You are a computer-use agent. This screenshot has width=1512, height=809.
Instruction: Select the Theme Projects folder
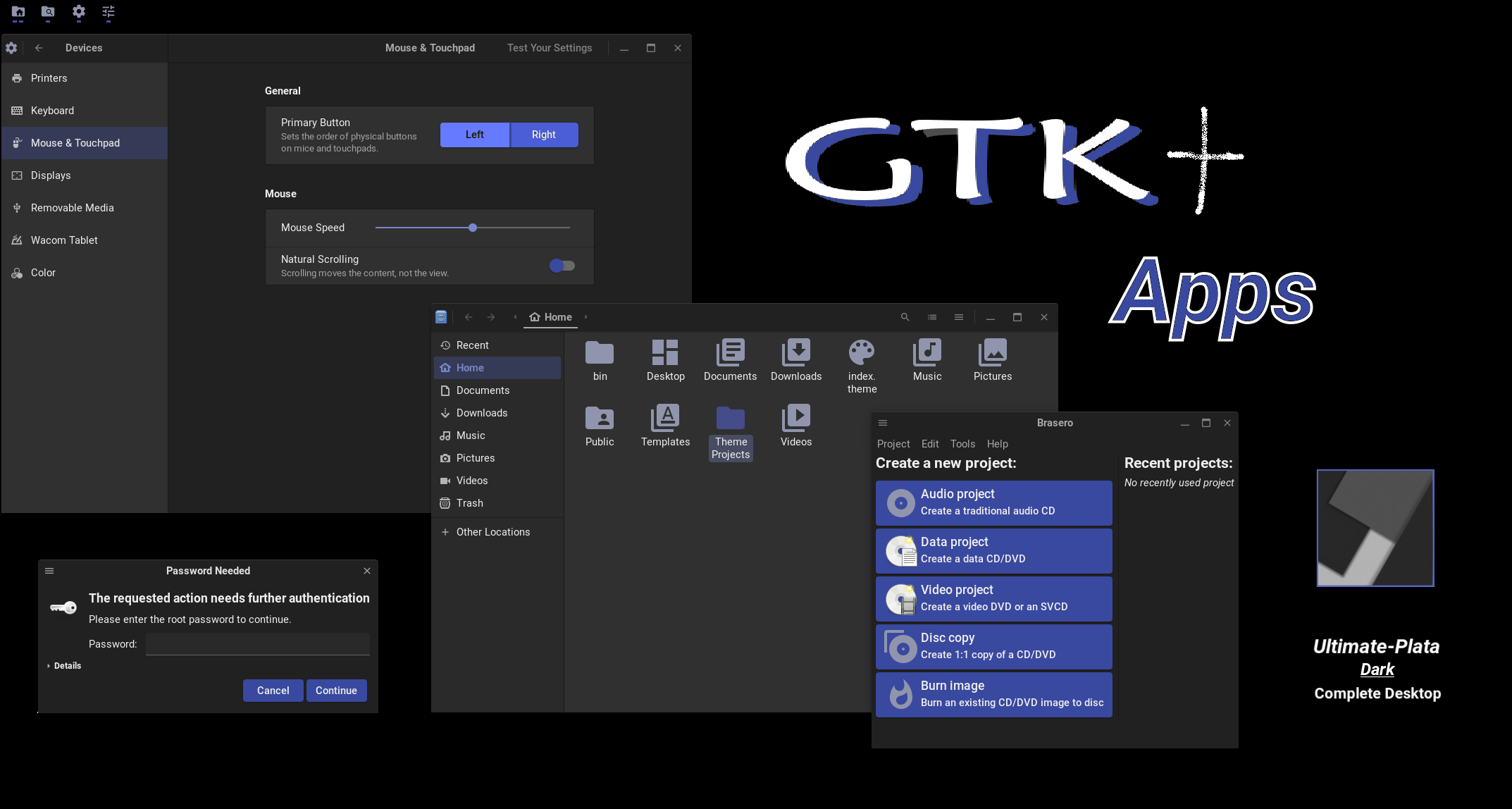tap(731, 433)
